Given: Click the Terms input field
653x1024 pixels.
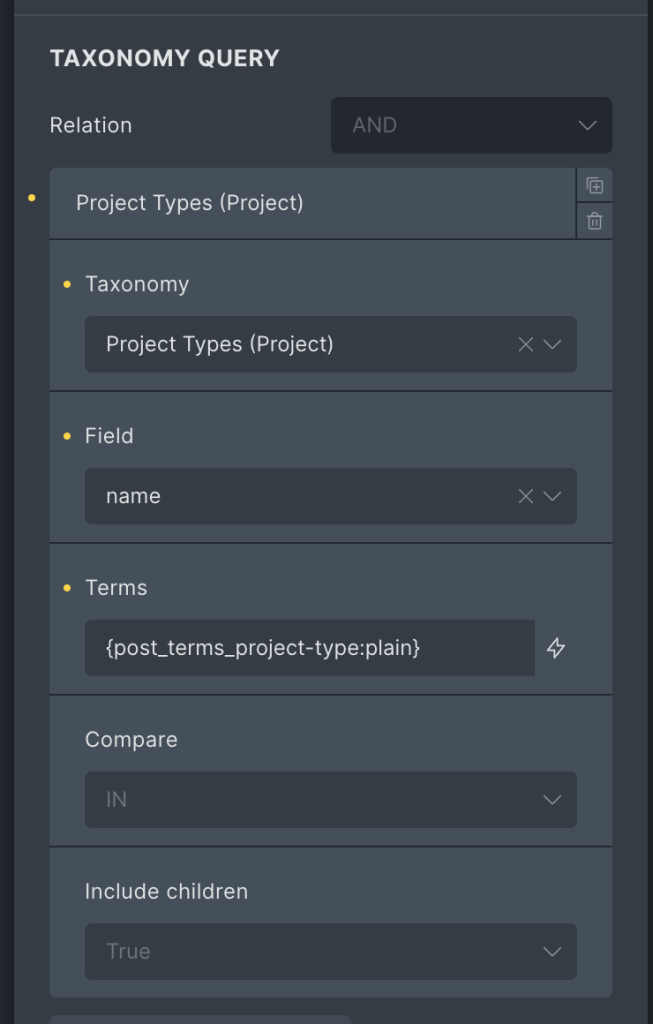Looking at the screenshot, I should [310, 648].
